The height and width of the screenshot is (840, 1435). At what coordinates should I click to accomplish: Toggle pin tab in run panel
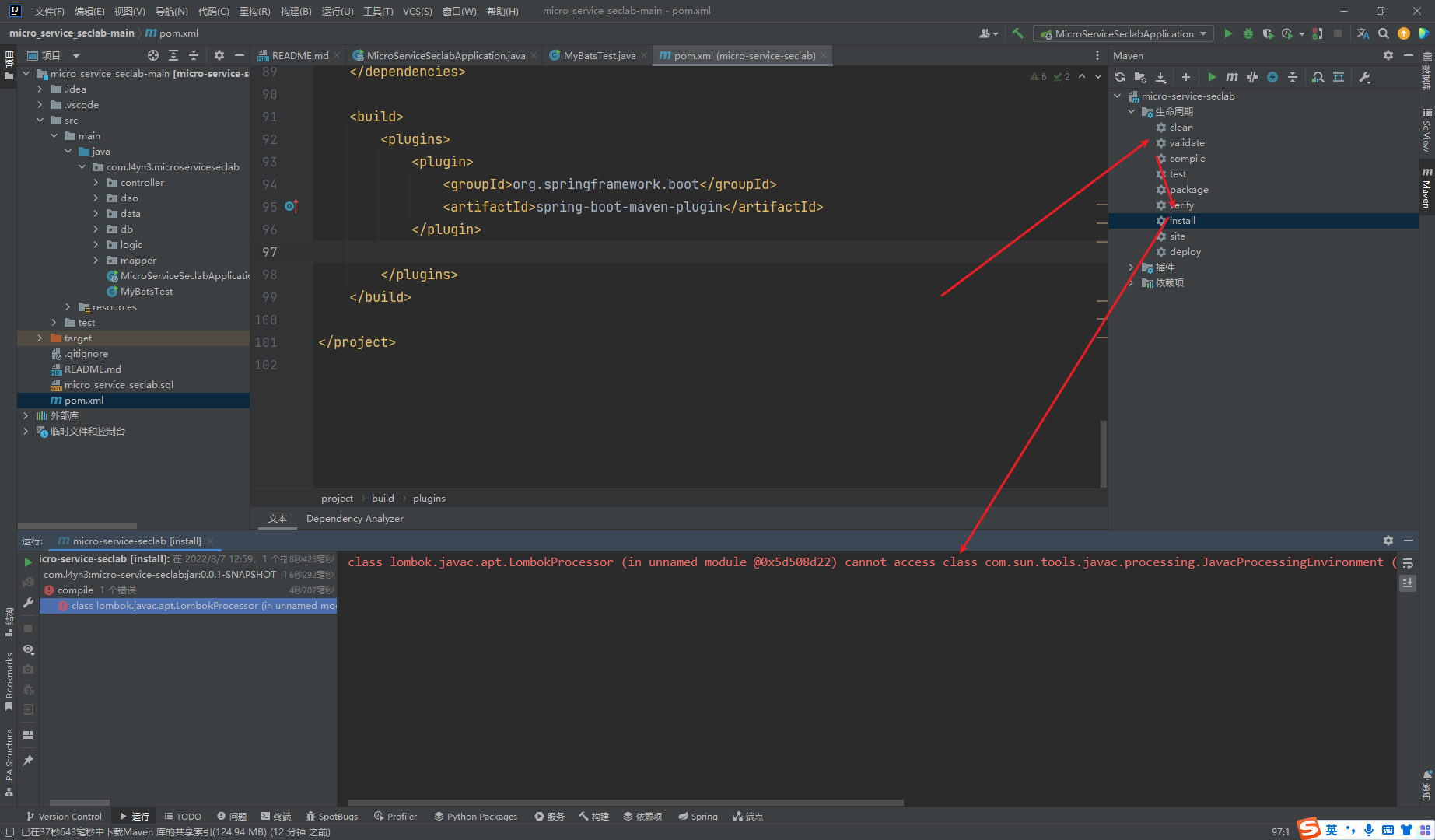(x=28, y=760)
